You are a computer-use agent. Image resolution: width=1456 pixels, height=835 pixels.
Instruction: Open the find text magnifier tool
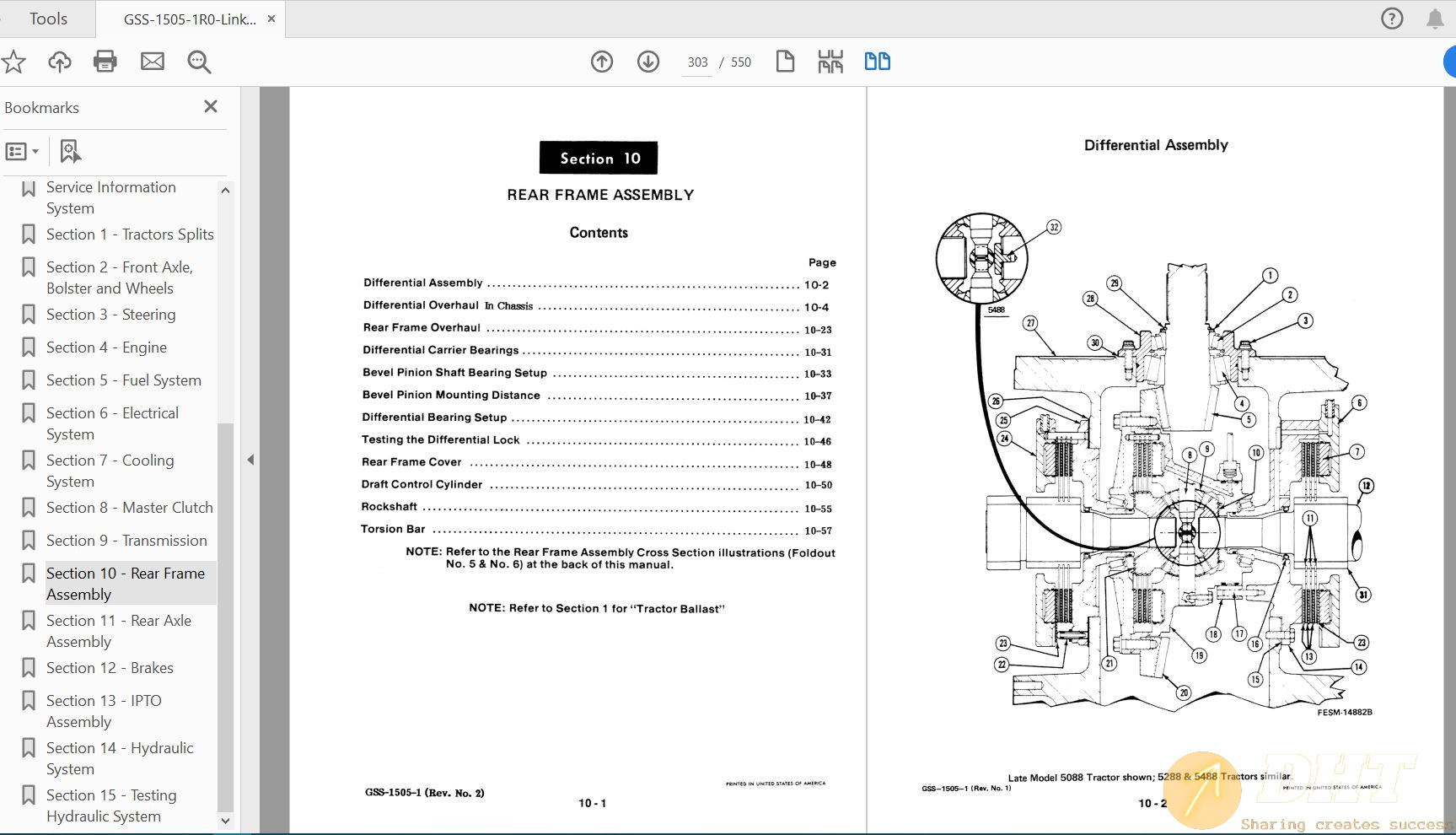point(199,62)
